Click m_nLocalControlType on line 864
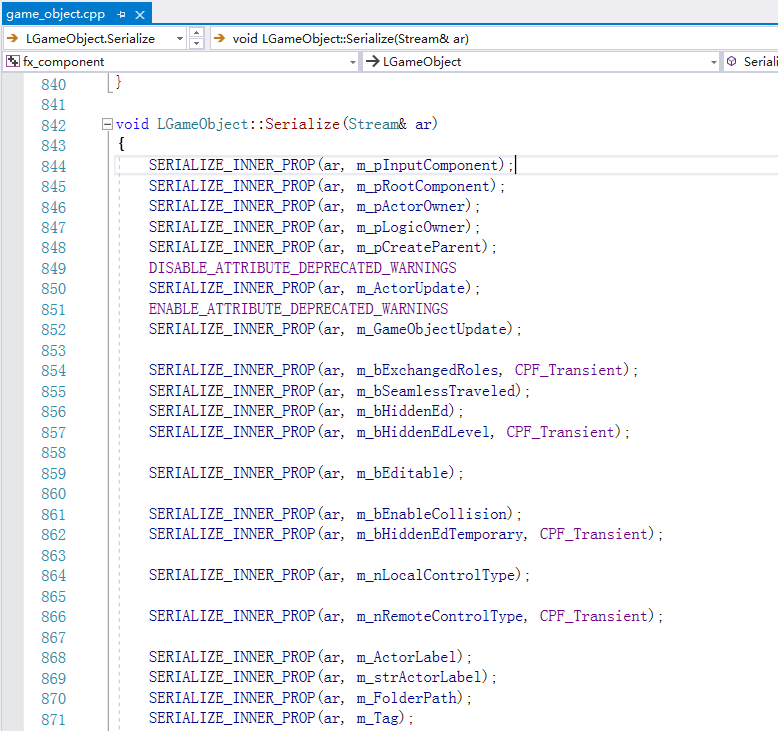Viewport: 778px width, 731px height. click(x=435, y=575)
